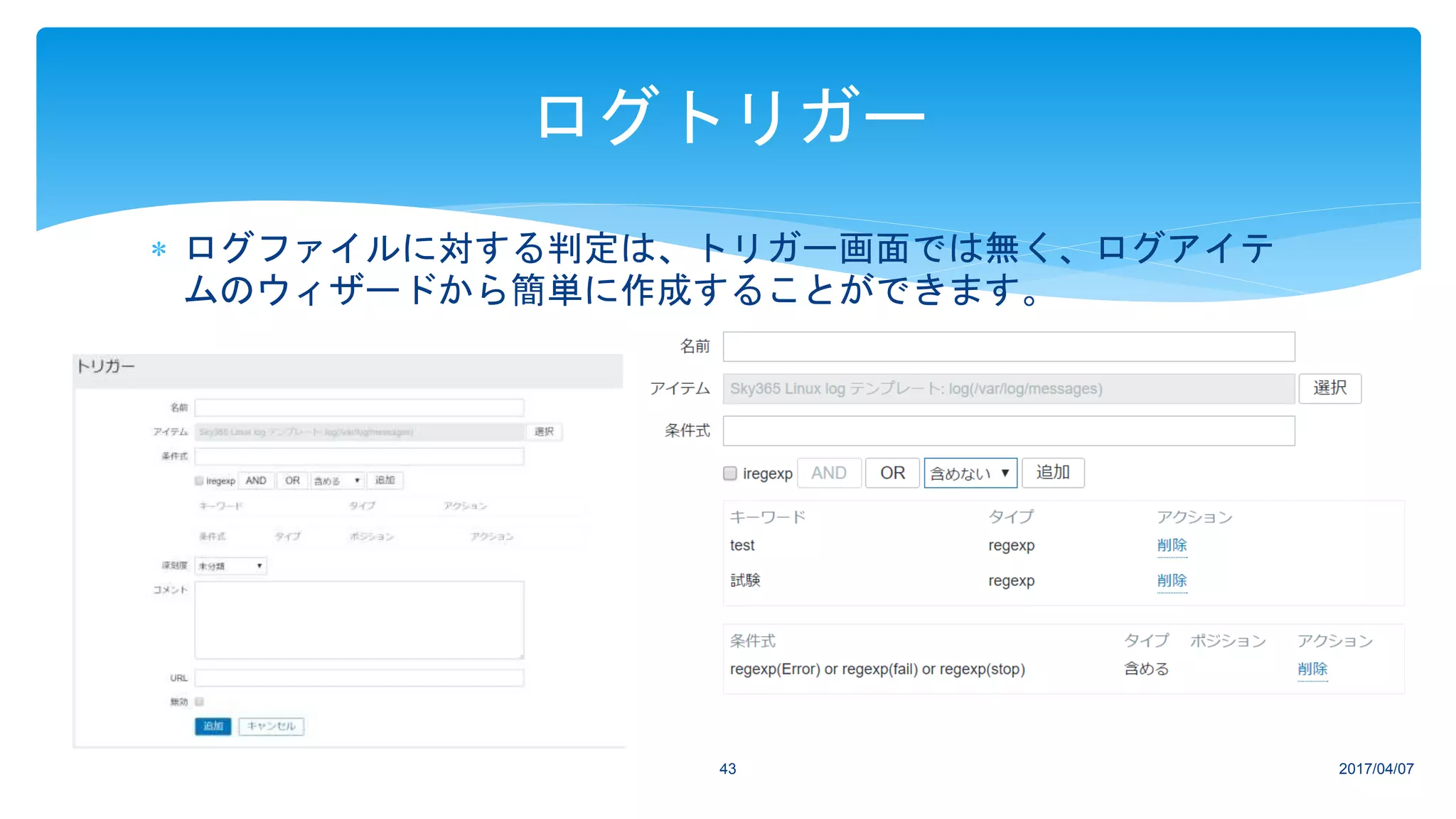This screenshot has height=819, width=1456.
Task: Click the キャンセル button
Action: pos(271,726)
